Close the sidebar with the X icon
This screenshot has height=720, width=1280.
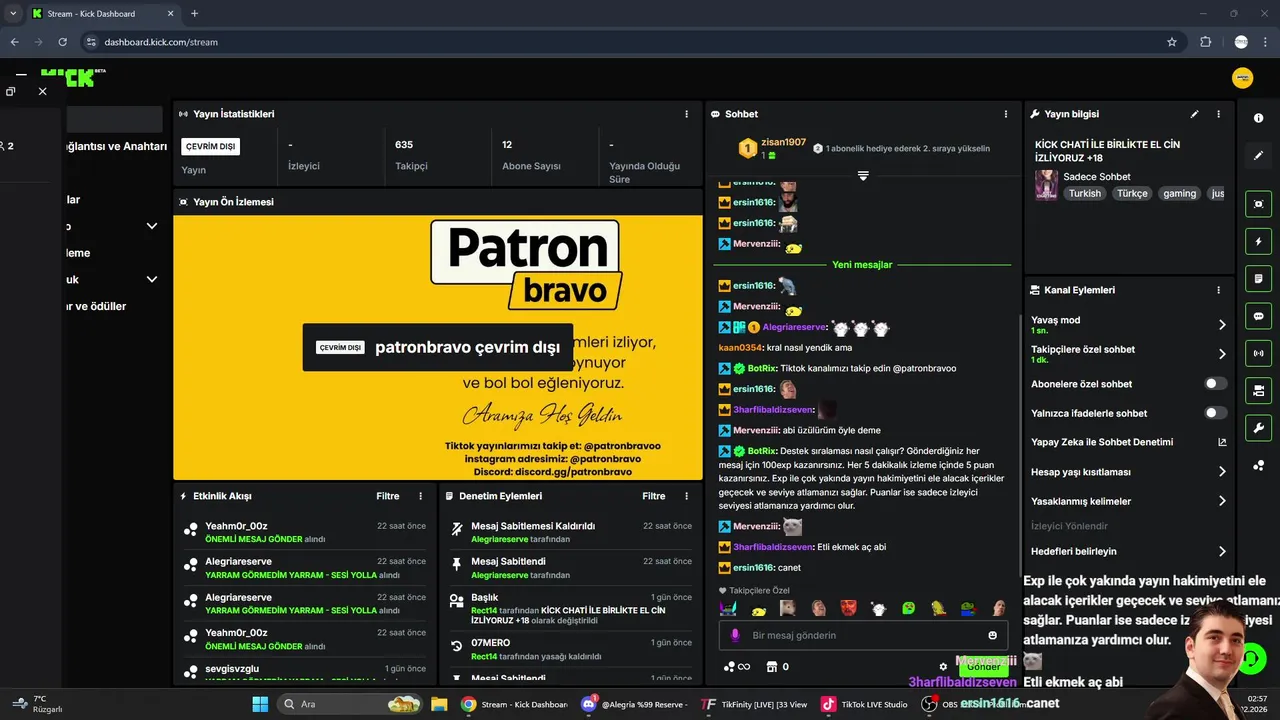(x=42, y=91)
